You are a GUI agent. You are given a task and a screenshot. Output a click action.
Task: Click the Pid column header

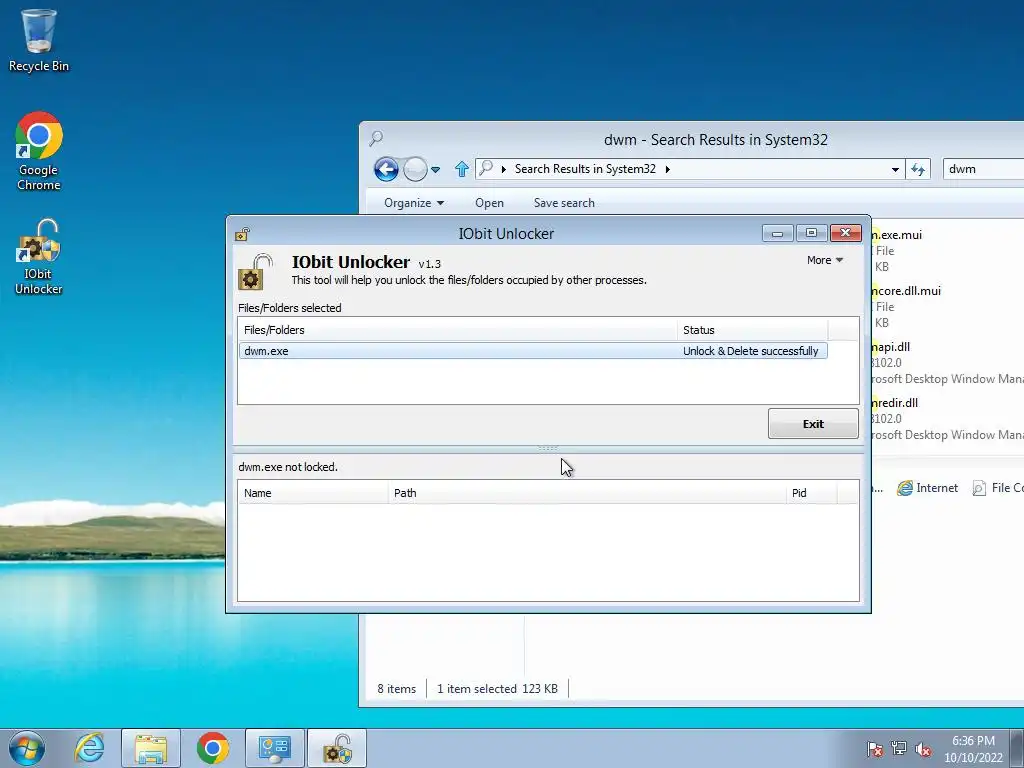click(811, 493)
